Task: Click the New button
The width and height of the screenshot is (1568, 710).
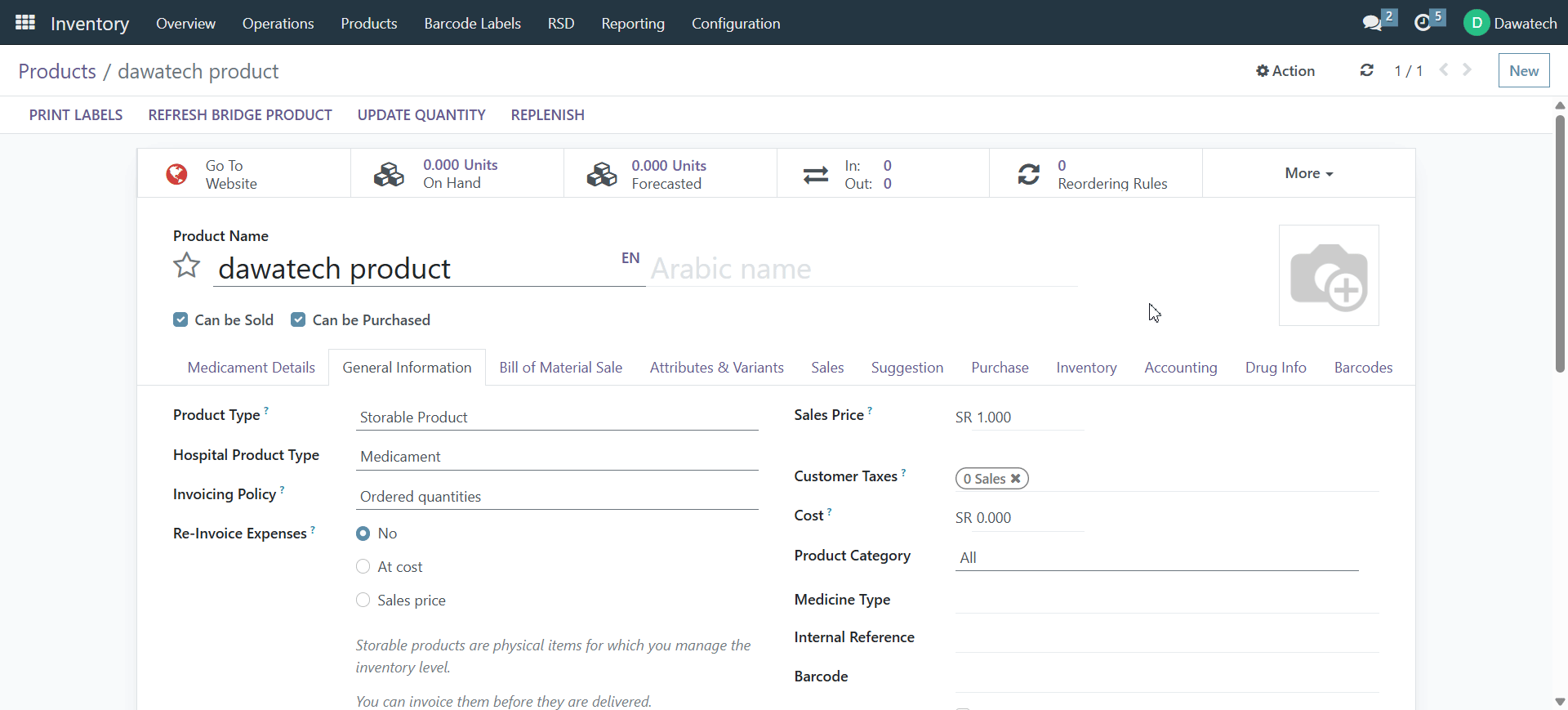Action: tap(1524, 70)
